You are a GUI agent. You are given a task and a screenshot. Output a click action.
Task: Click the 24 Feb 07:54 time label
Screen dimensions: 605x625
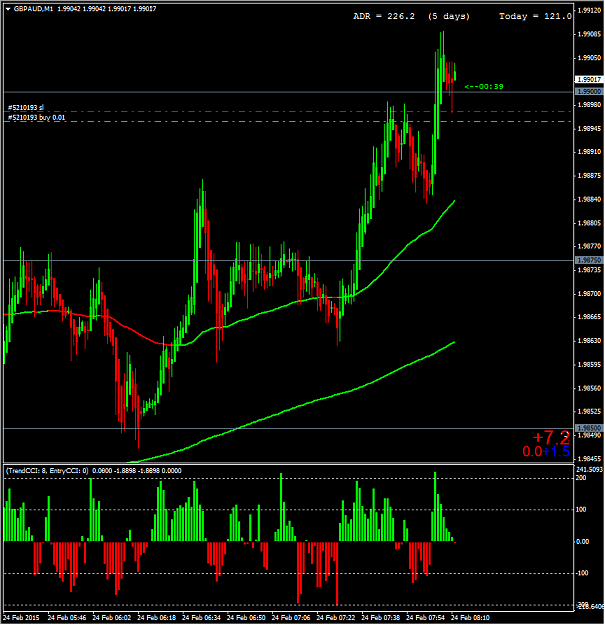click(425, 618)
